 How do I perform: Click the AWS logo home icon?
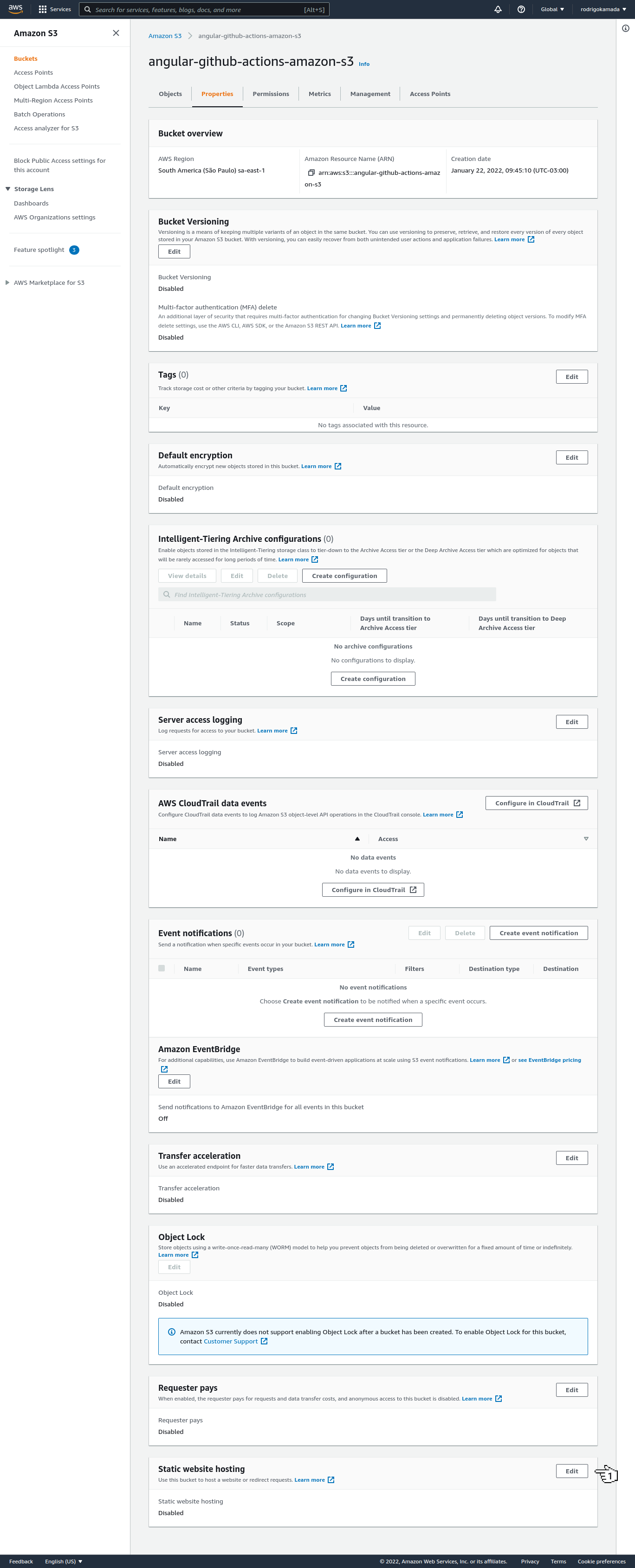(x=15, y=9)
